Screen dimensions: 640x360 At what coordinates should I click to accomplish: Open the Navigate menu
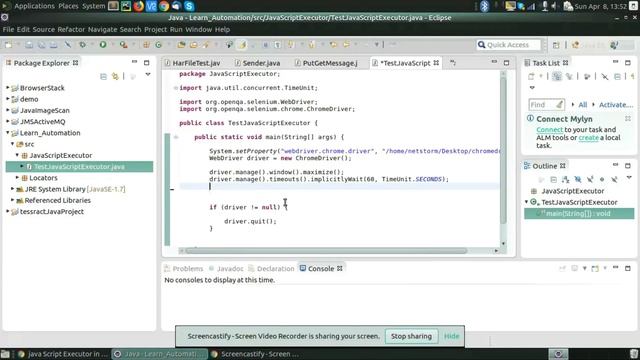click(x=102, y=29)
